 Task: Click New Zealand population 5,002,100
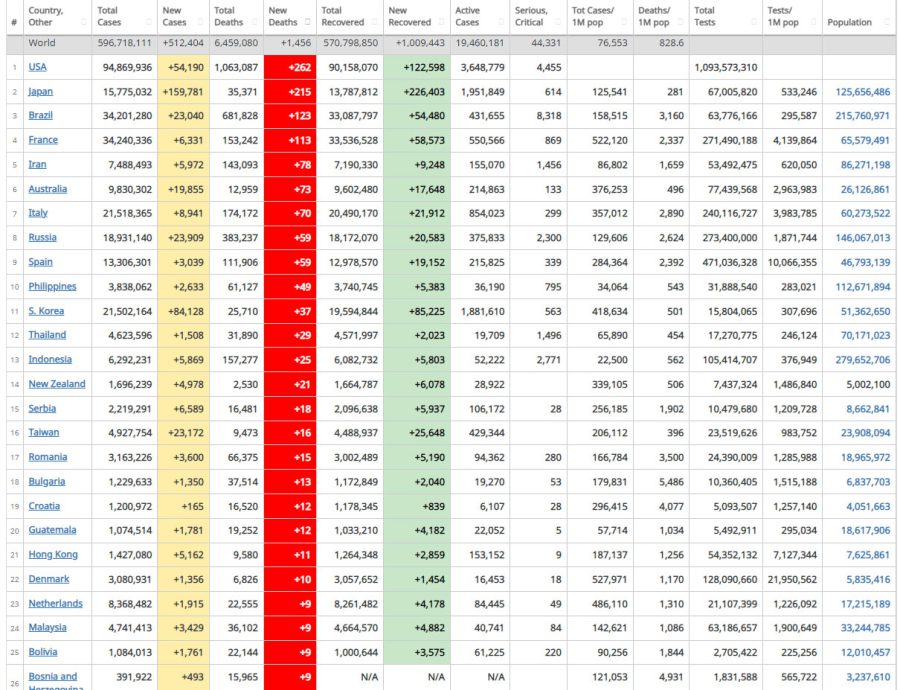(868, 385)
